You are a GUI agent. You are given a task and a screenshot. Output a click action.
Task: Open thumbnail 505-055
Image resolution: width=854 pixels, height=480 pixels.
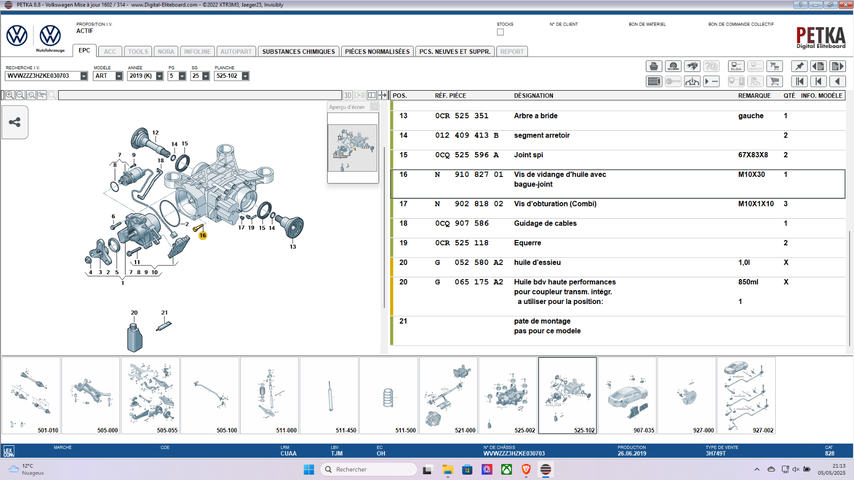(x=150, y=396)
